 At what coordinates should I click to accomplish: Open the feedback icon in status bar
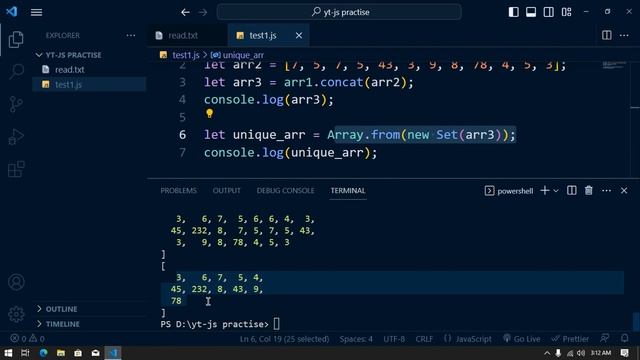point(605,338)
